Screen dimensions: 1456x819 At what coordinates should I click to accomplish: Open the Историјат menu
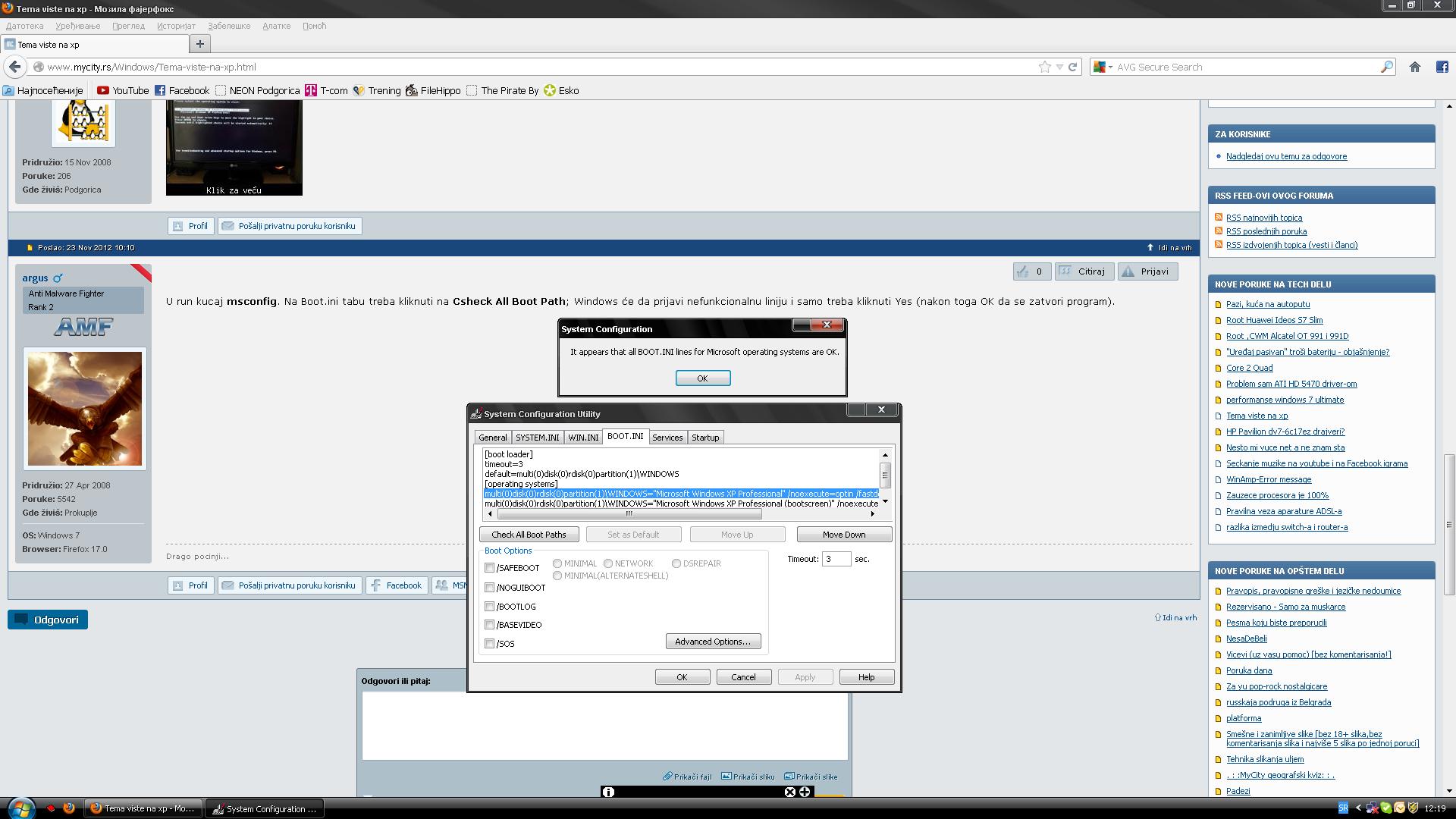pyautogui.click(x=176, y=26)
